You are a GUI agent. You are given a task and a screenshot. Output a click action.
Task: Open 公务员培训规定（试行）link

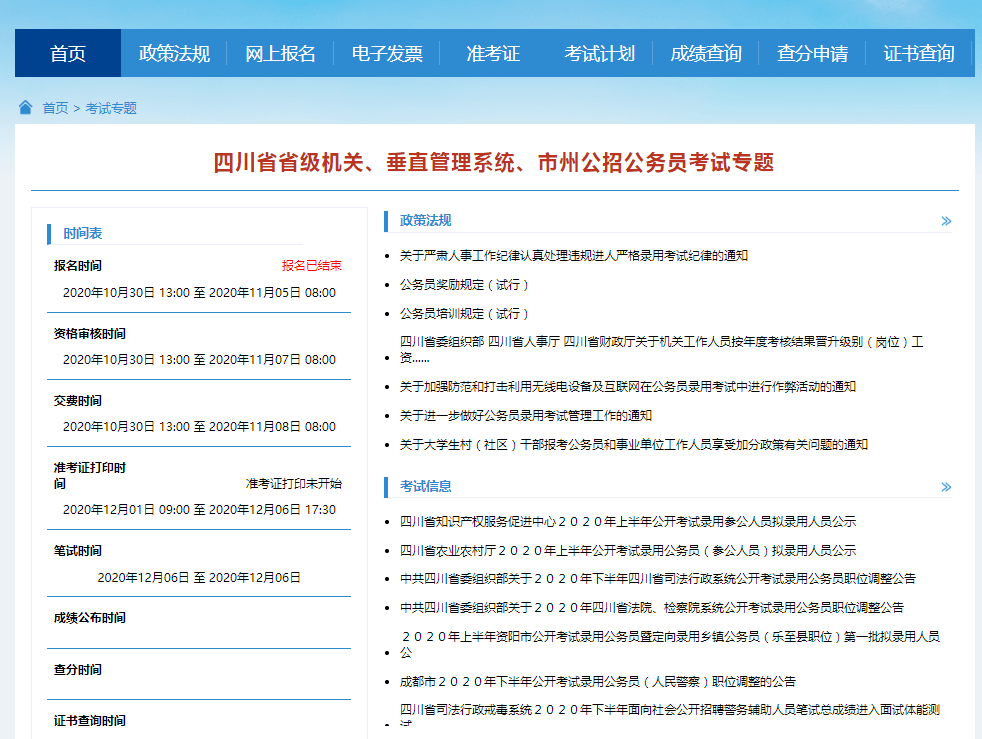tap(464, 314)
